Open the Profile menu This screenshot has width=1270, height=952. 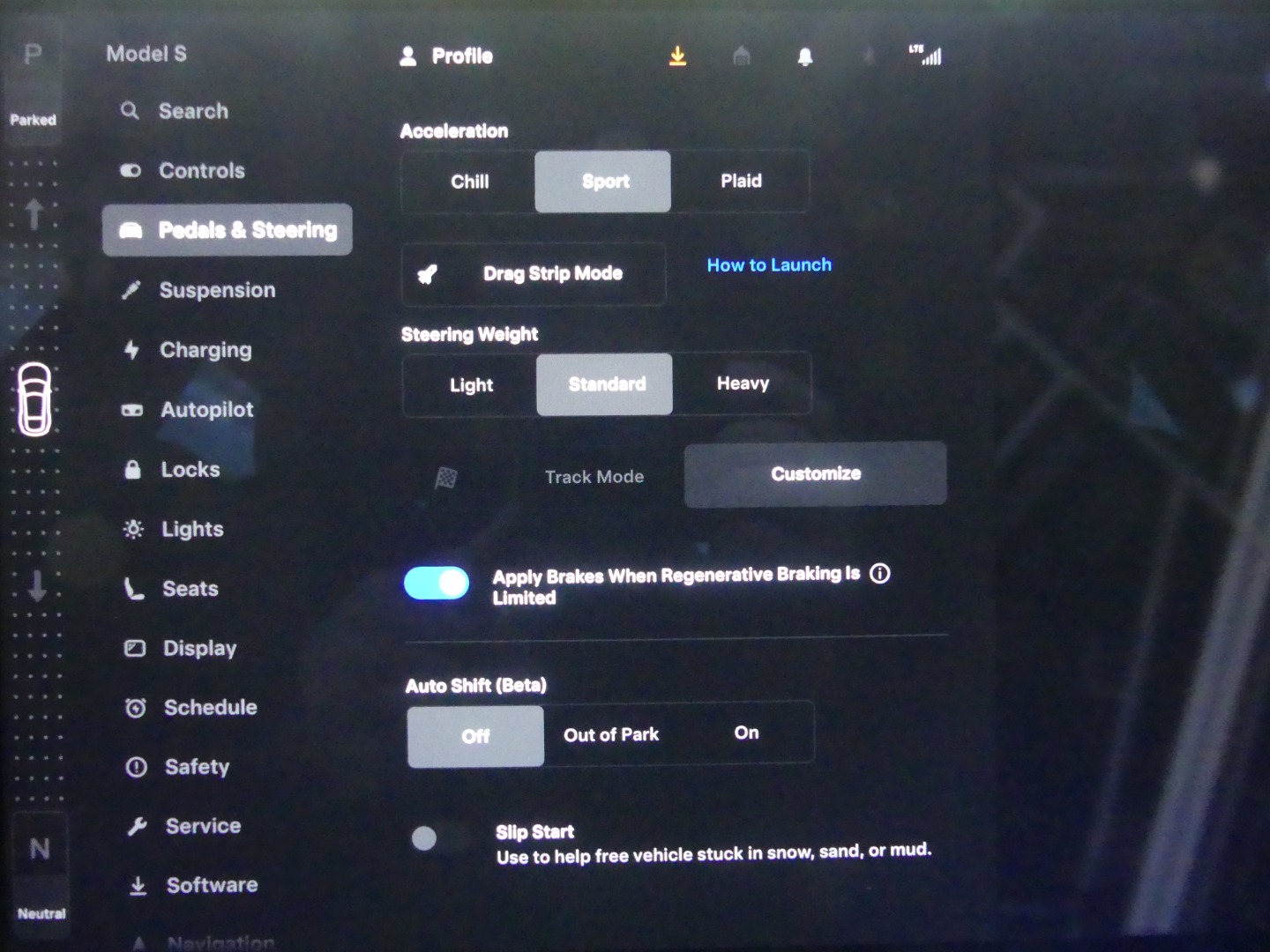(x=446, y=56)
